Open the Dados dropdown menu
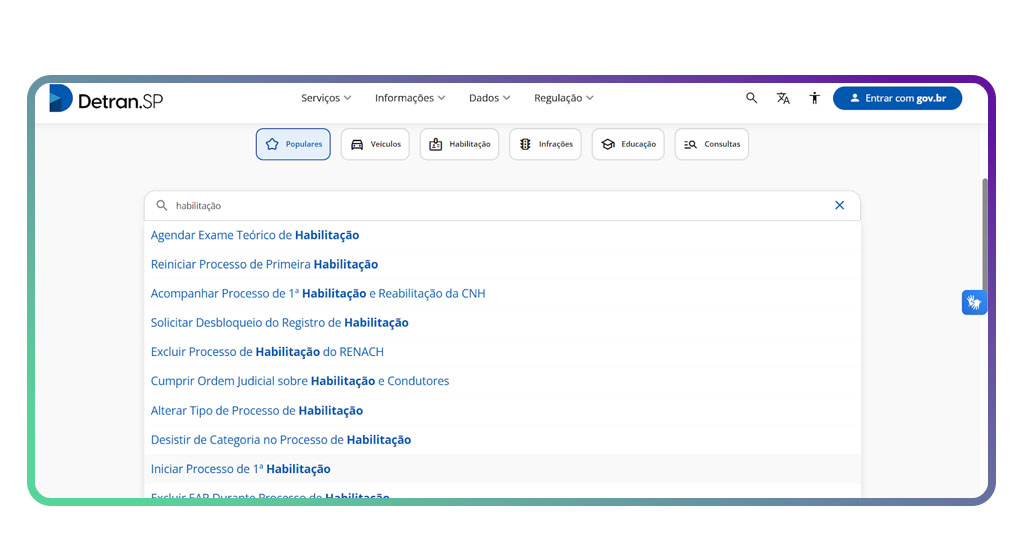Image resolution: width=1024 pixels, height=536 pixels. 489,98
